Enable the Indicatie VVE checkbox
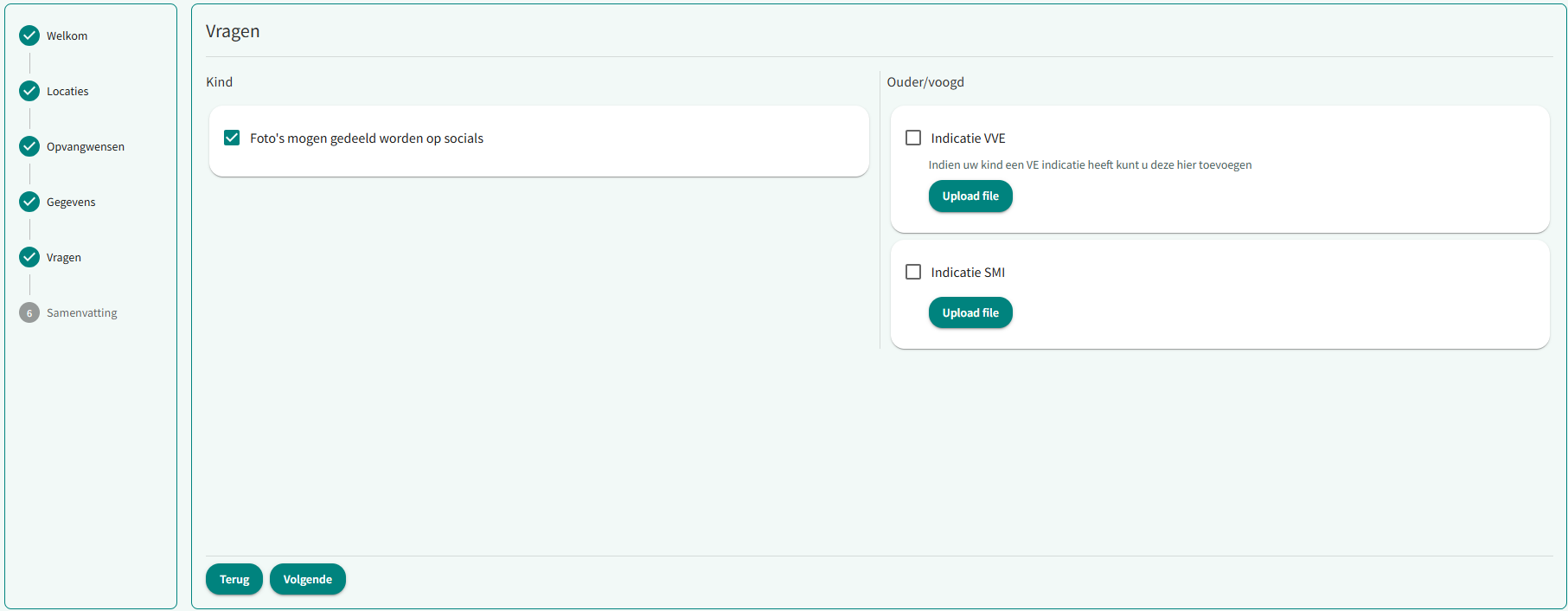1568x611 pixels. tap(913, 138)
